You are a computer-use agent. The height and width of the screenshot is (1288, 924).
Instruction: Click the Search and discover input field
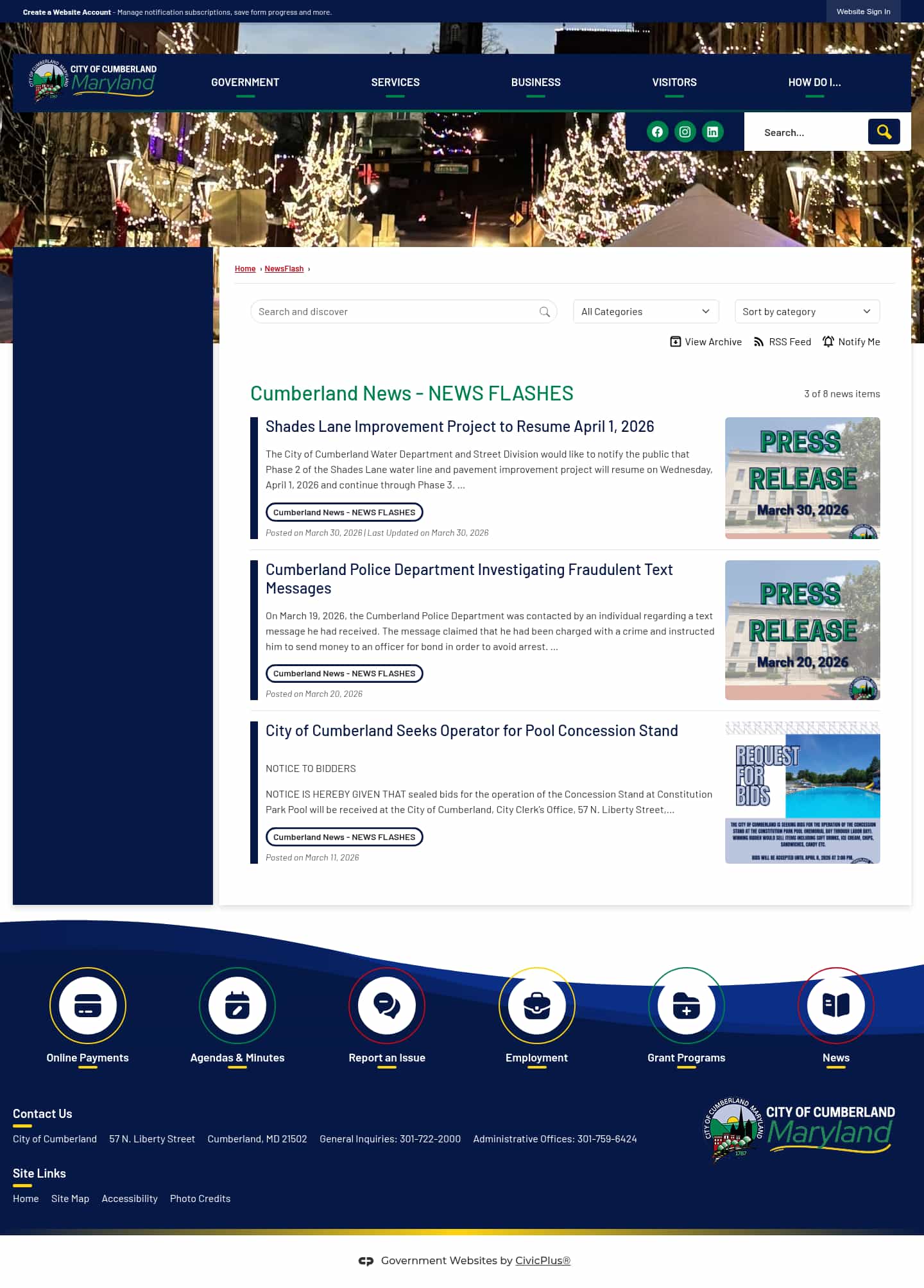(x=404, y=311)
